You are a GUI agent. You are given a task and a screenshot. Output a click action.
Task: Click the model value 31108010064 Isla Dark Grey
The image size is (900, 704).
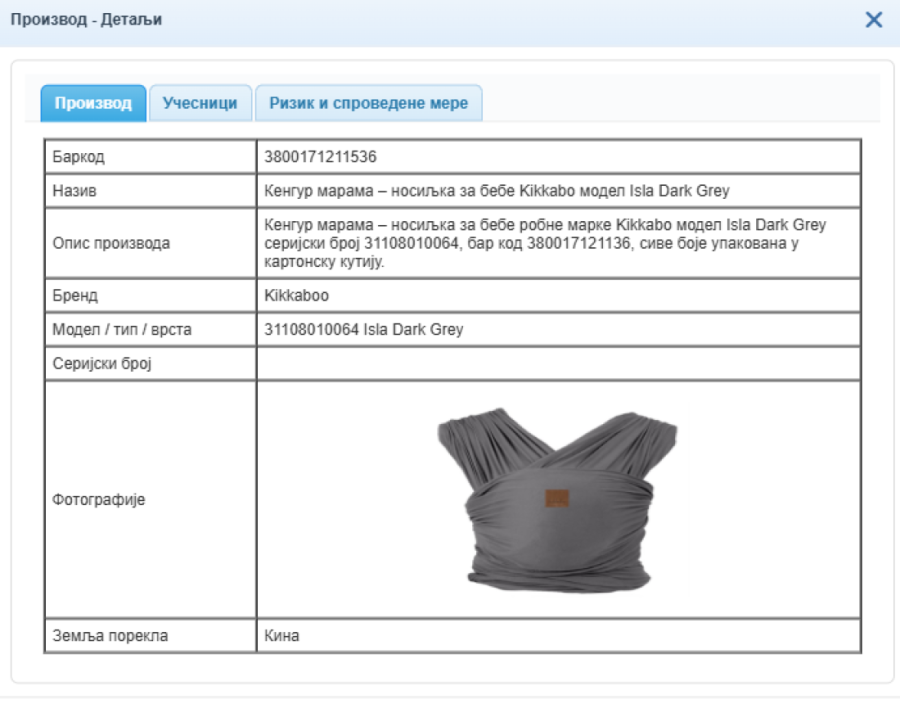click(x=364, y=330)
